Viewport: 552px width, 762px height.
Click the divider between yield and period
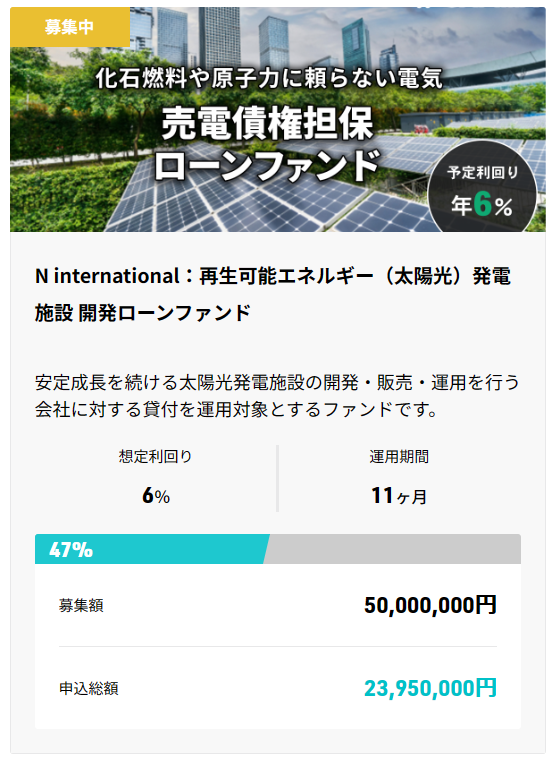click(277, 478)
